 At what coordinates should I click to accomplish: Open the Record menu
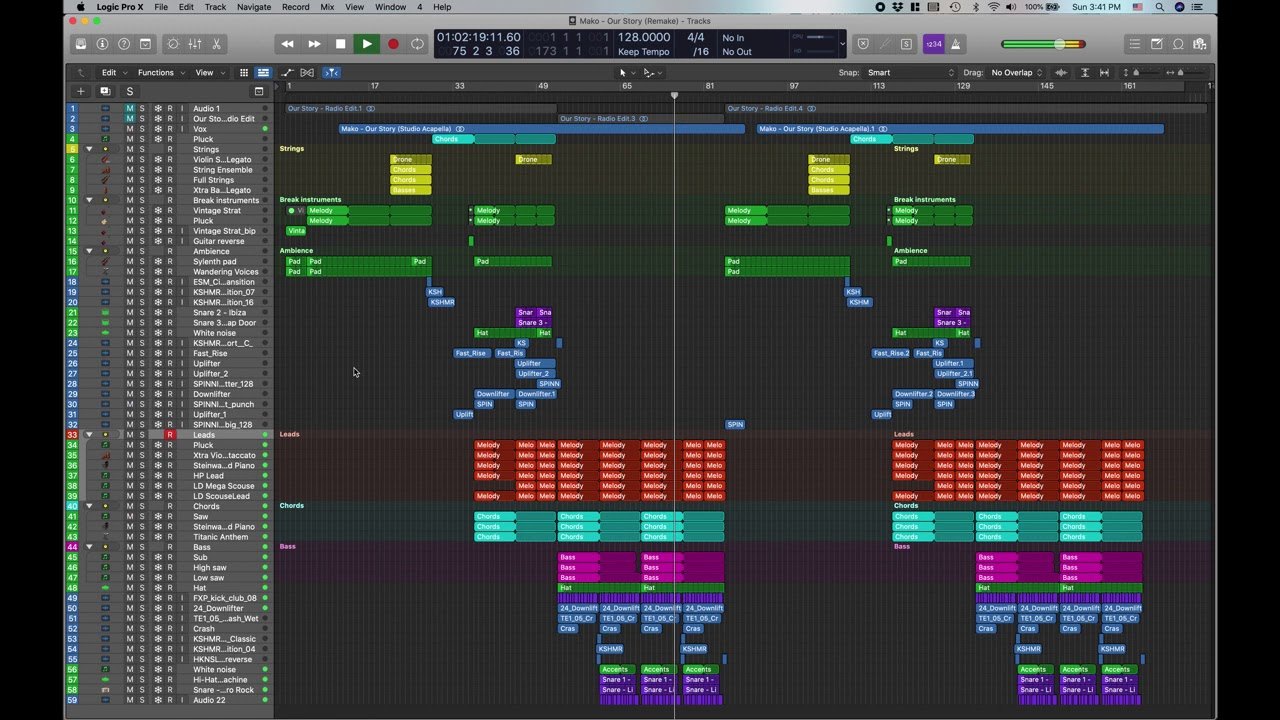pyautogui.click(x=296, y=7)
